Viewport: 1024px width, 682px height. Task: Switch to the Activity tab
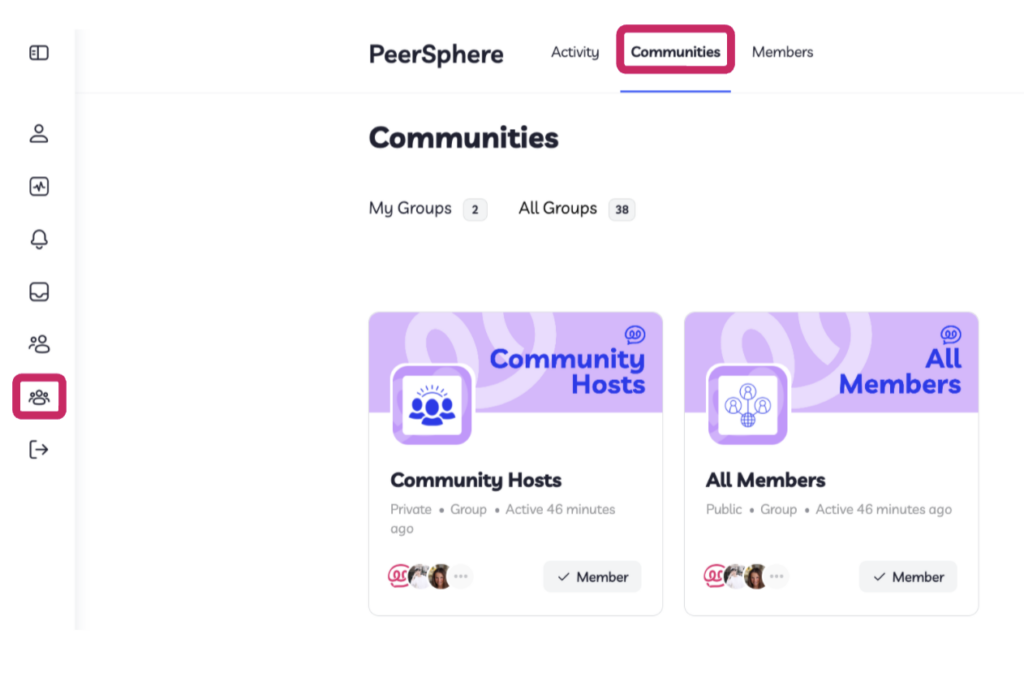pyautogui.click(x=575, y=52)
